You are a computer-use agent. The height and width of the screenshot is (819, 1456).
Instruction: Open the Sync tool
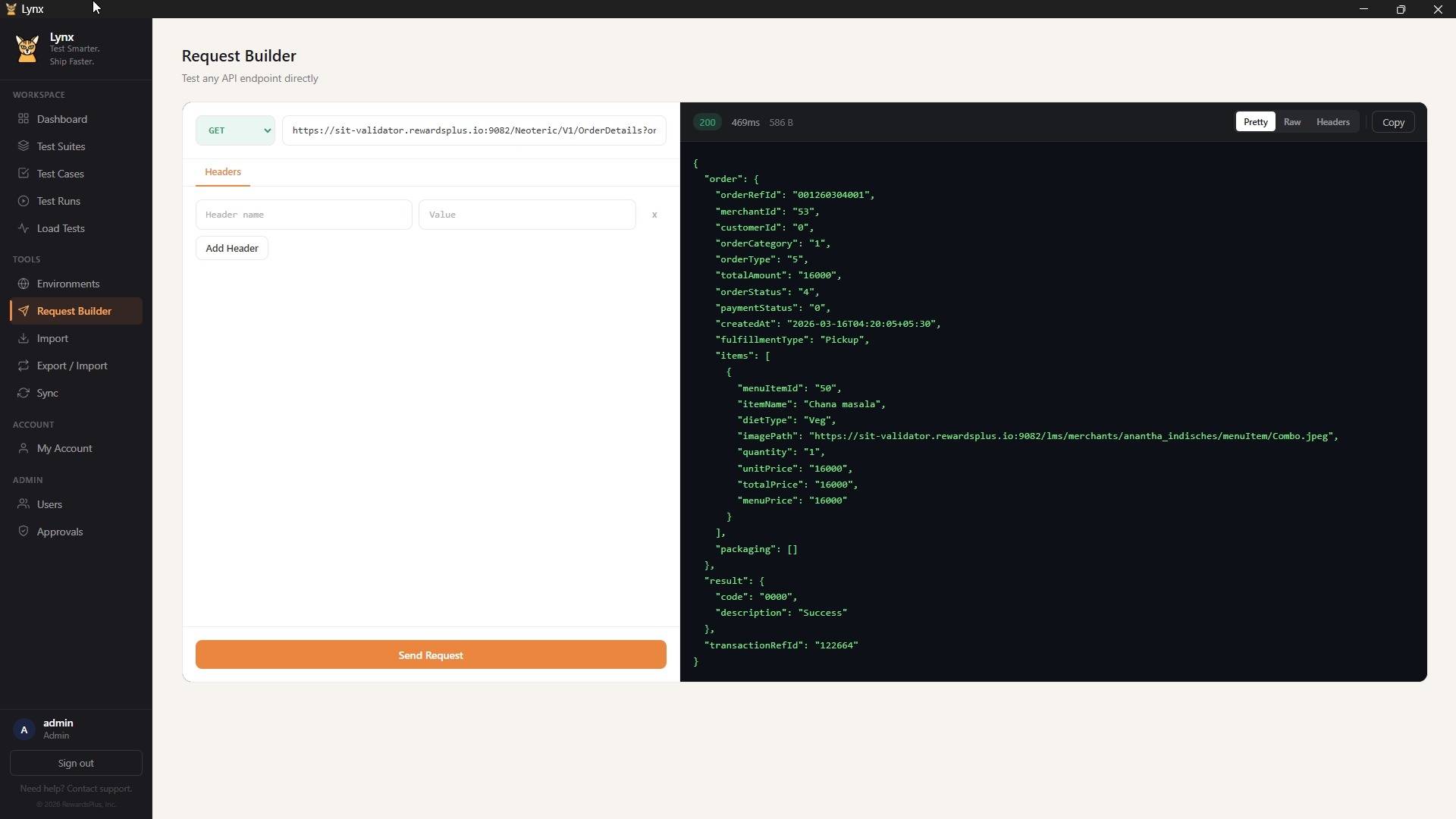pyautogui.click(x=46, y=392)
